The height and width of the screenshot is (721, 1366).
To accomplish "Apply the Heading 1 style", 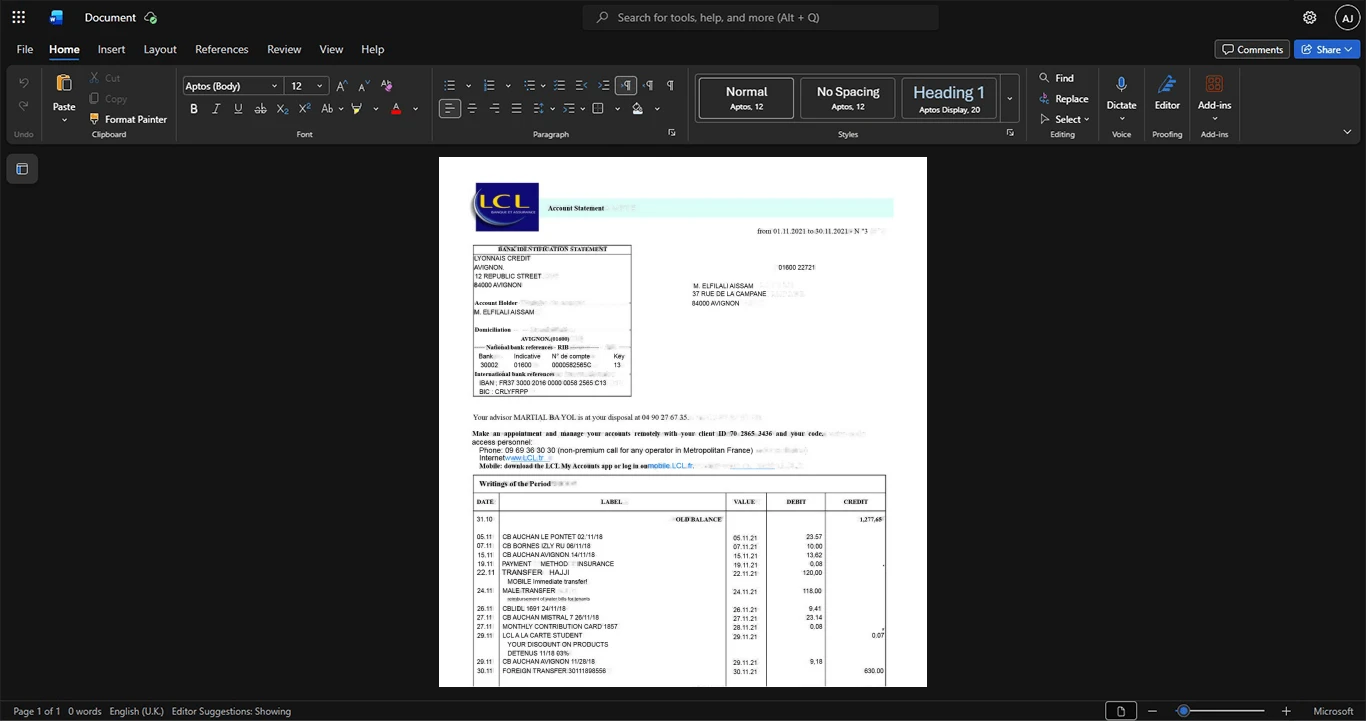I will click(949, 98).
